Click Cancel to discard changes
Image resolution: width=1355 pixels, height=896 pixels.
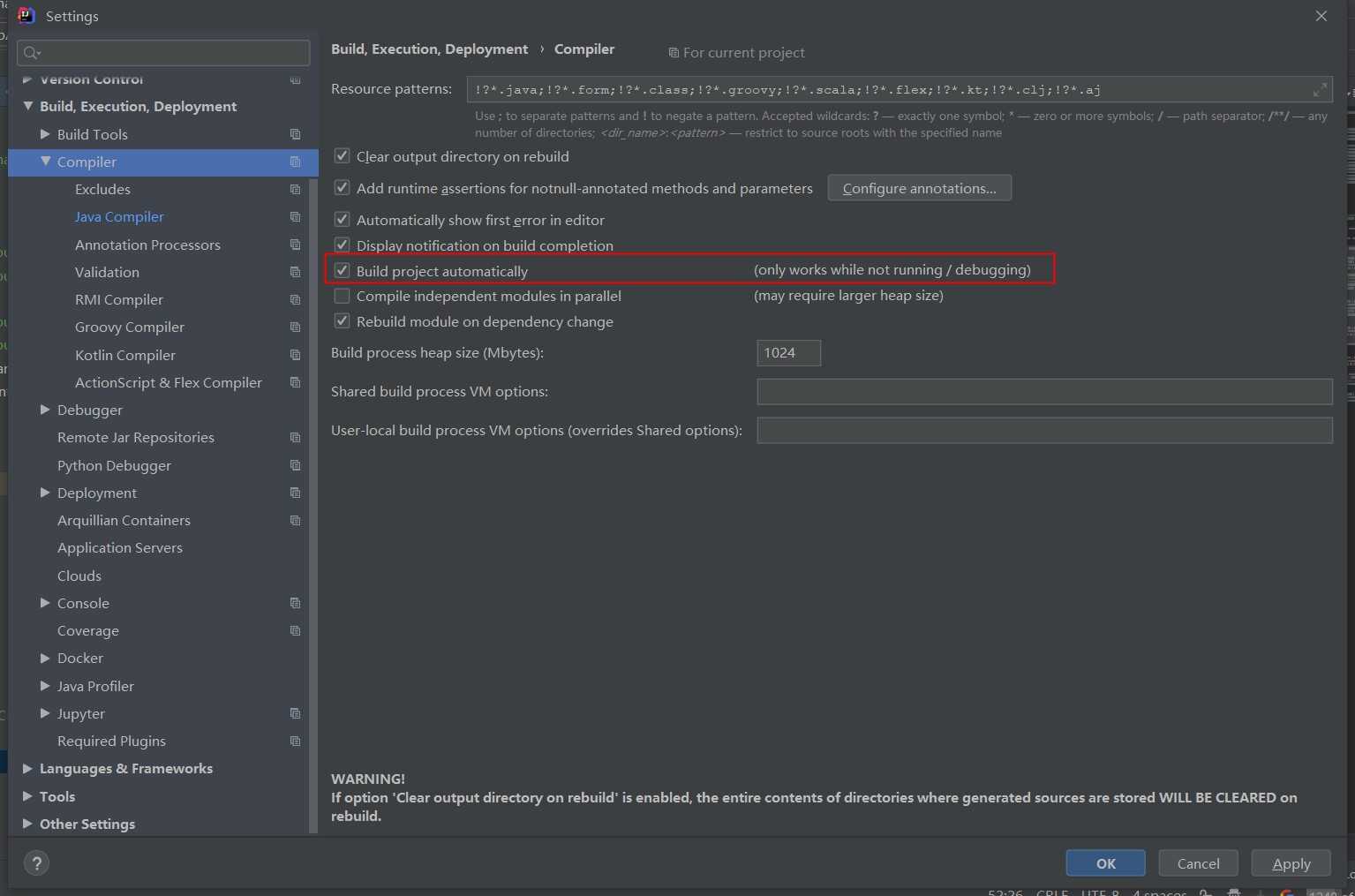1198,863
